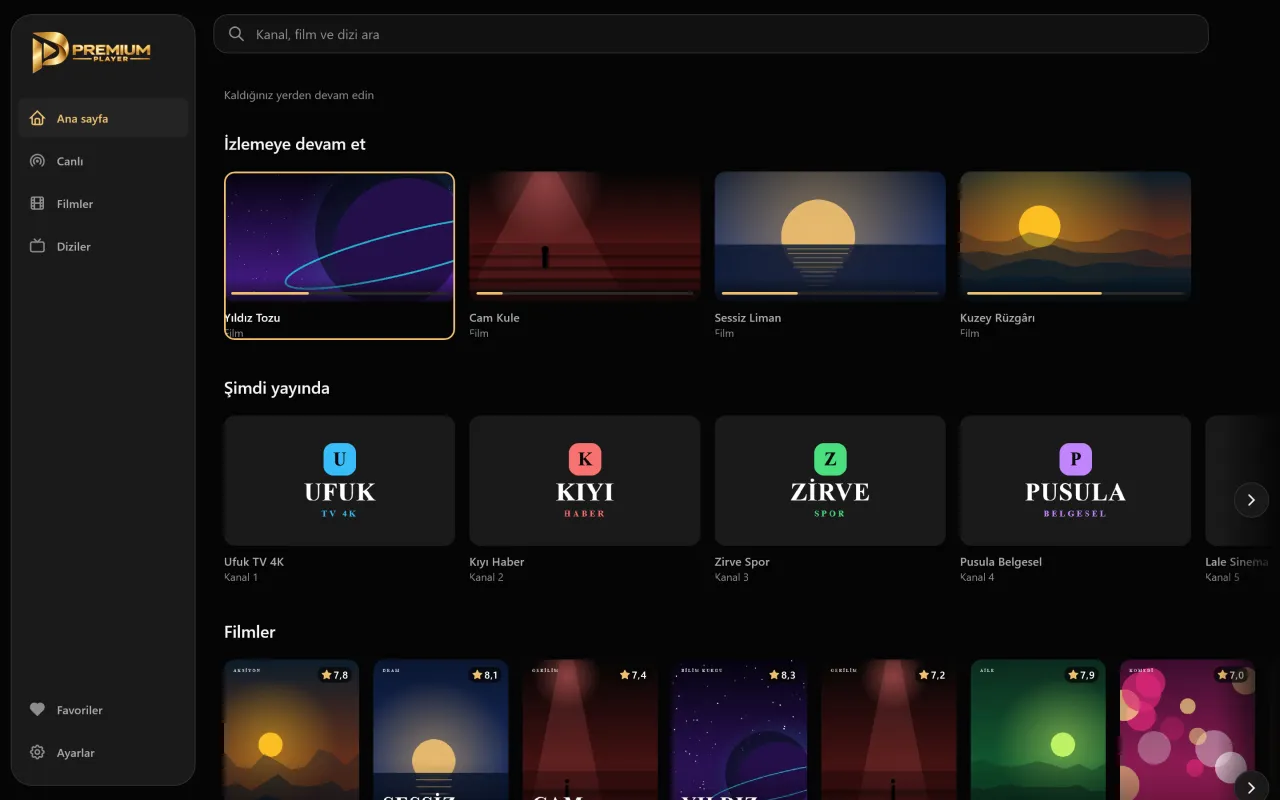This screenshot has height=800, width=1280.
Task: Open the Dram film rated 8,1
Action: coord(441,730)
